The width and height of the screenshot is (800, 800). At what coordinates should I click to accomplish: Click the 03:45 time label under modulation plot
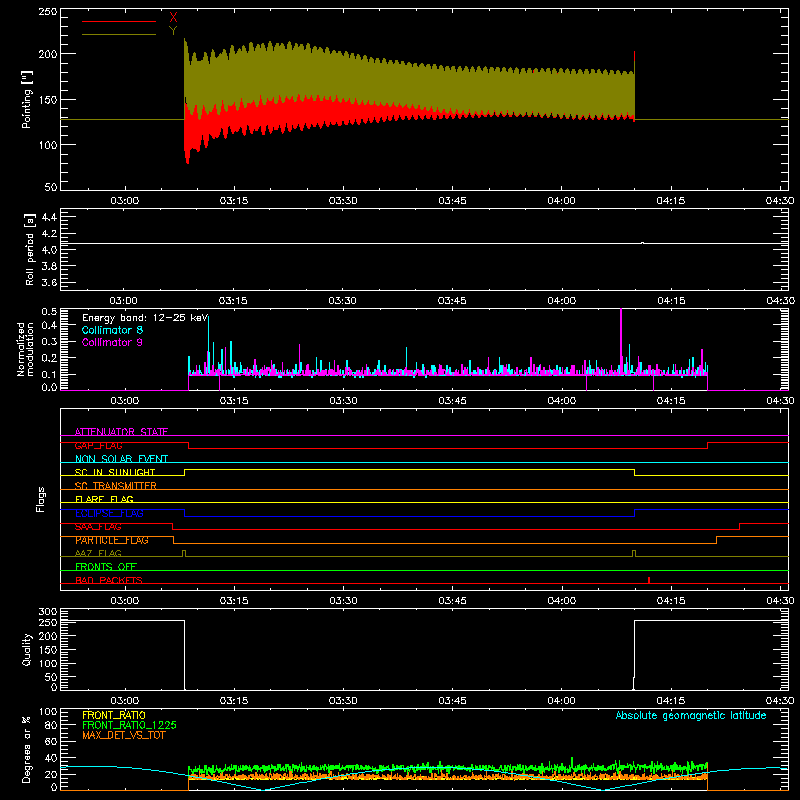pyautogui.click(x=452, y=401)
